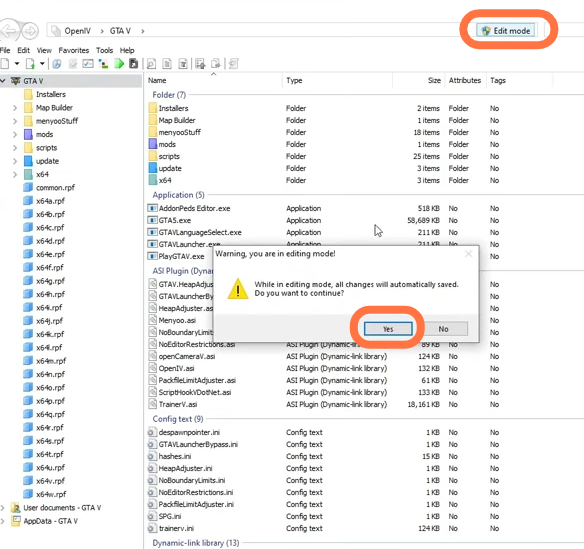Image resolution: width=584 pixels, height=549 pixels.
Task: Click the green play arrow icon
Action: coord(119,64)
